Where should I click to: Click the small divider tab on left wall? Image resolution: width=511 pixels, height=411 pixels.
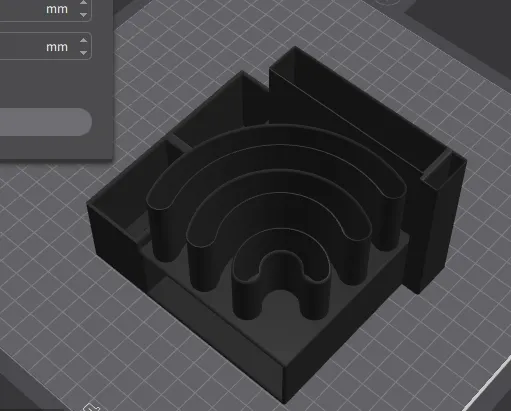click(180, 143)
